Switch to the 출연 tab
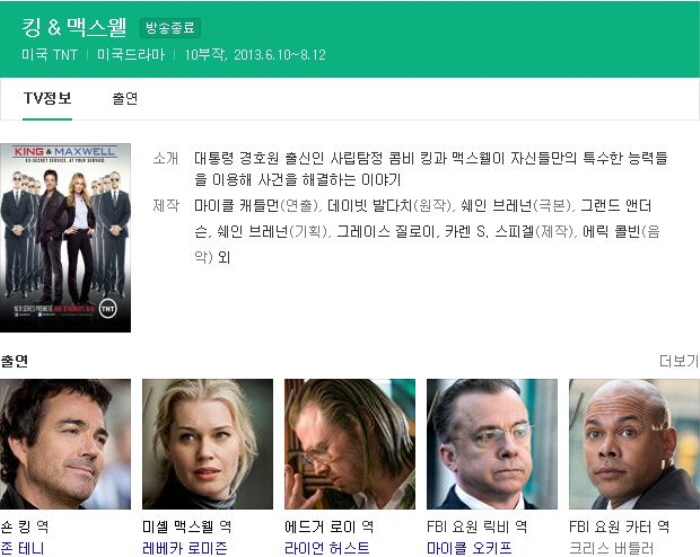The width and height of the screenshot is (700, 557). 125,98
